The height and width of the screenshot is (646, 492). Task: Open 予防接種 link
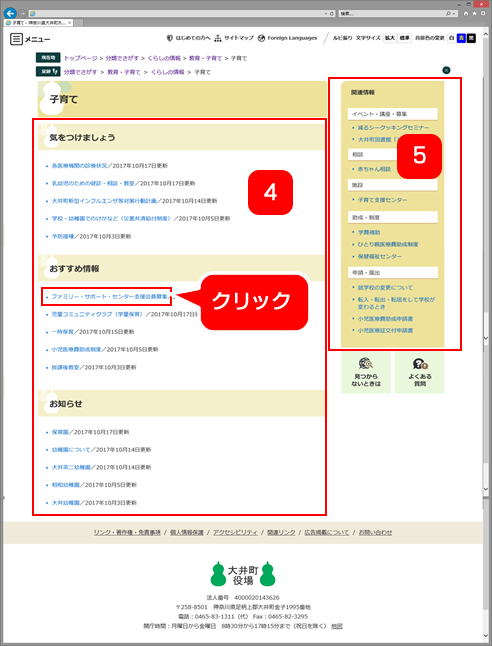(x=63, y=236)
